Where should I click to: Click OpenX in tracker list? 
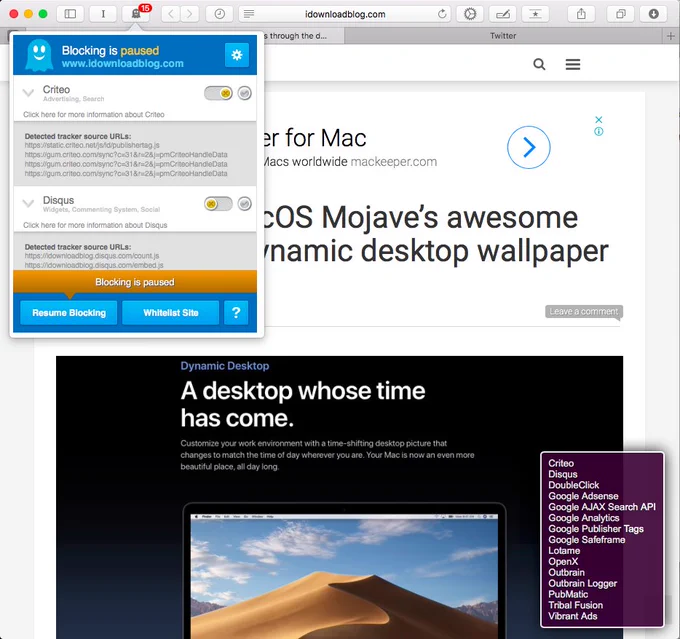pyautogui.click(x=563, y=561)
